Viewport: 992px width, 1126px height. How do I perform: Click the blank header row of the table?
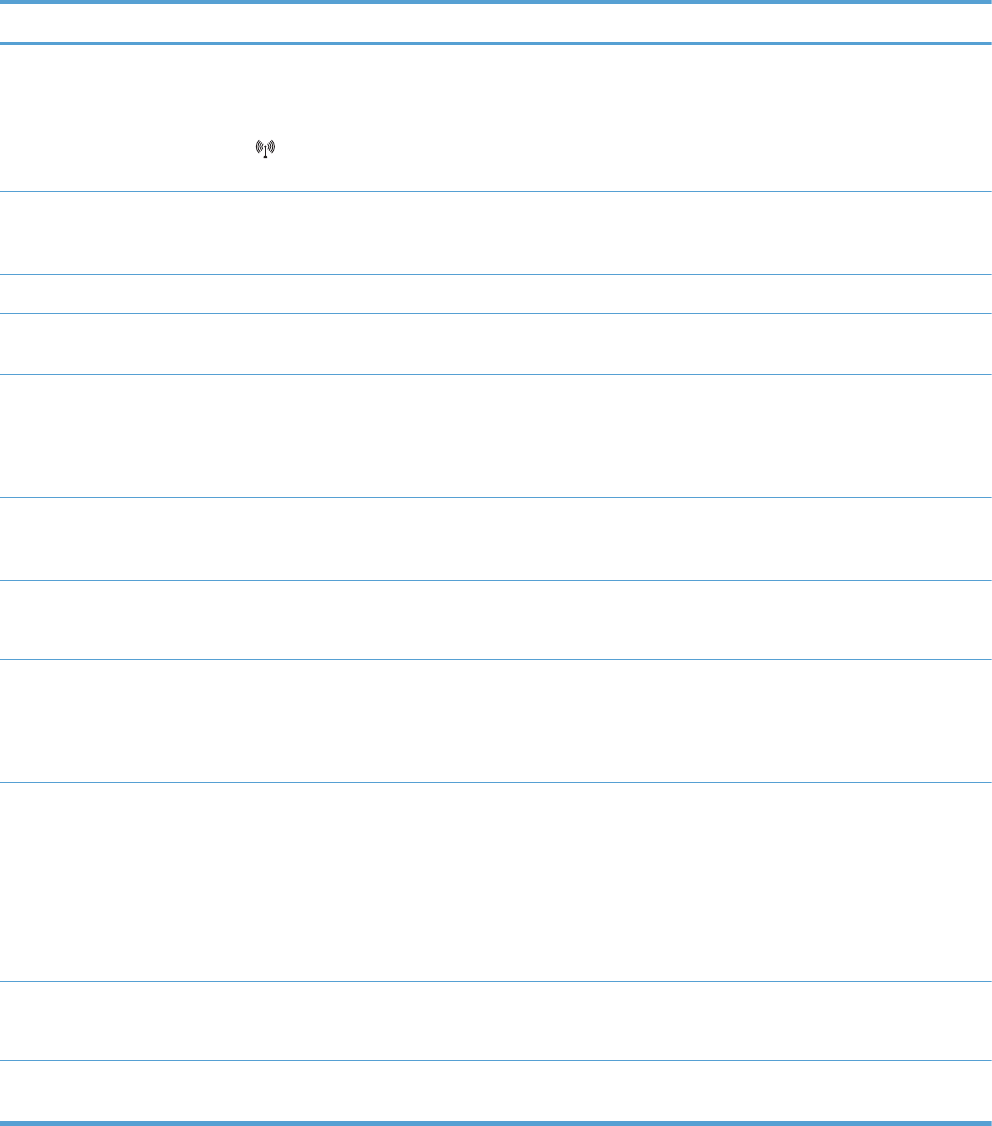pos(496,23)
